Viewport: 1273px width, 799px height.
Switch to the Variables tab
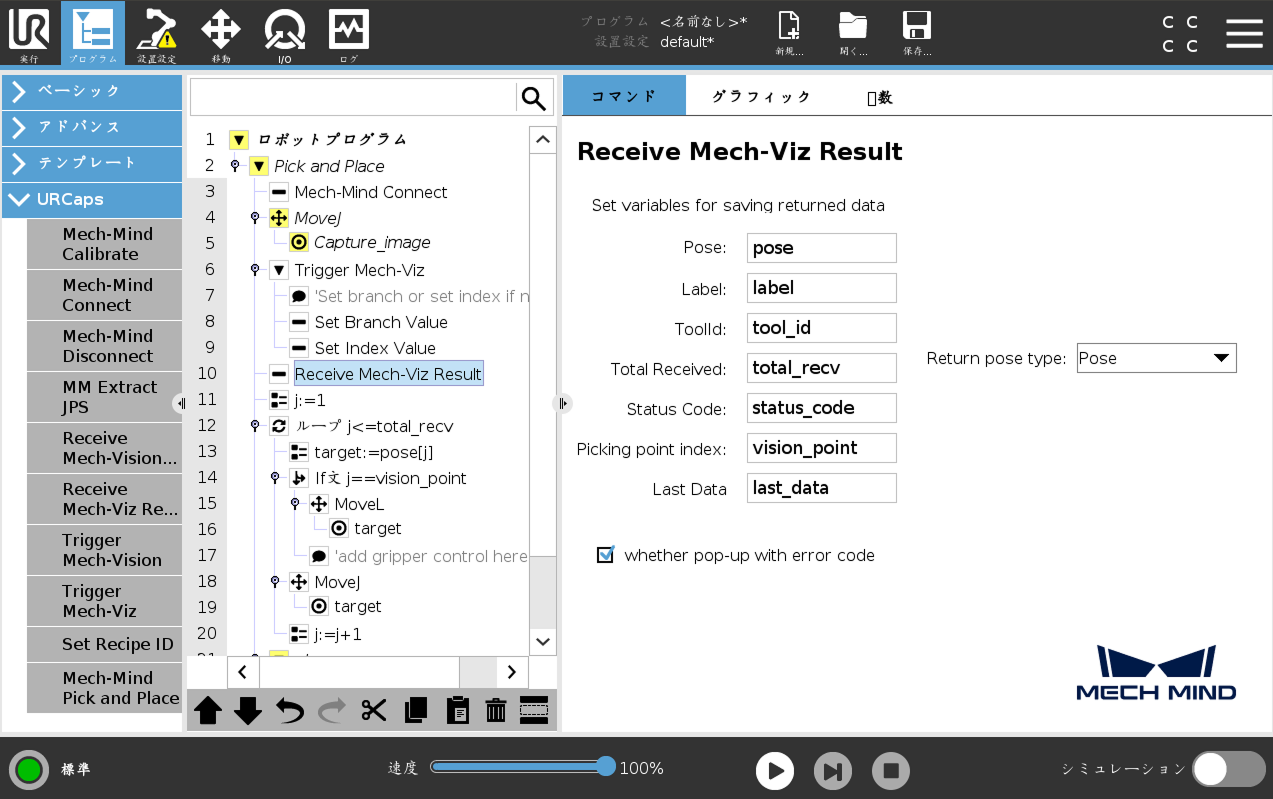point(879,97)
